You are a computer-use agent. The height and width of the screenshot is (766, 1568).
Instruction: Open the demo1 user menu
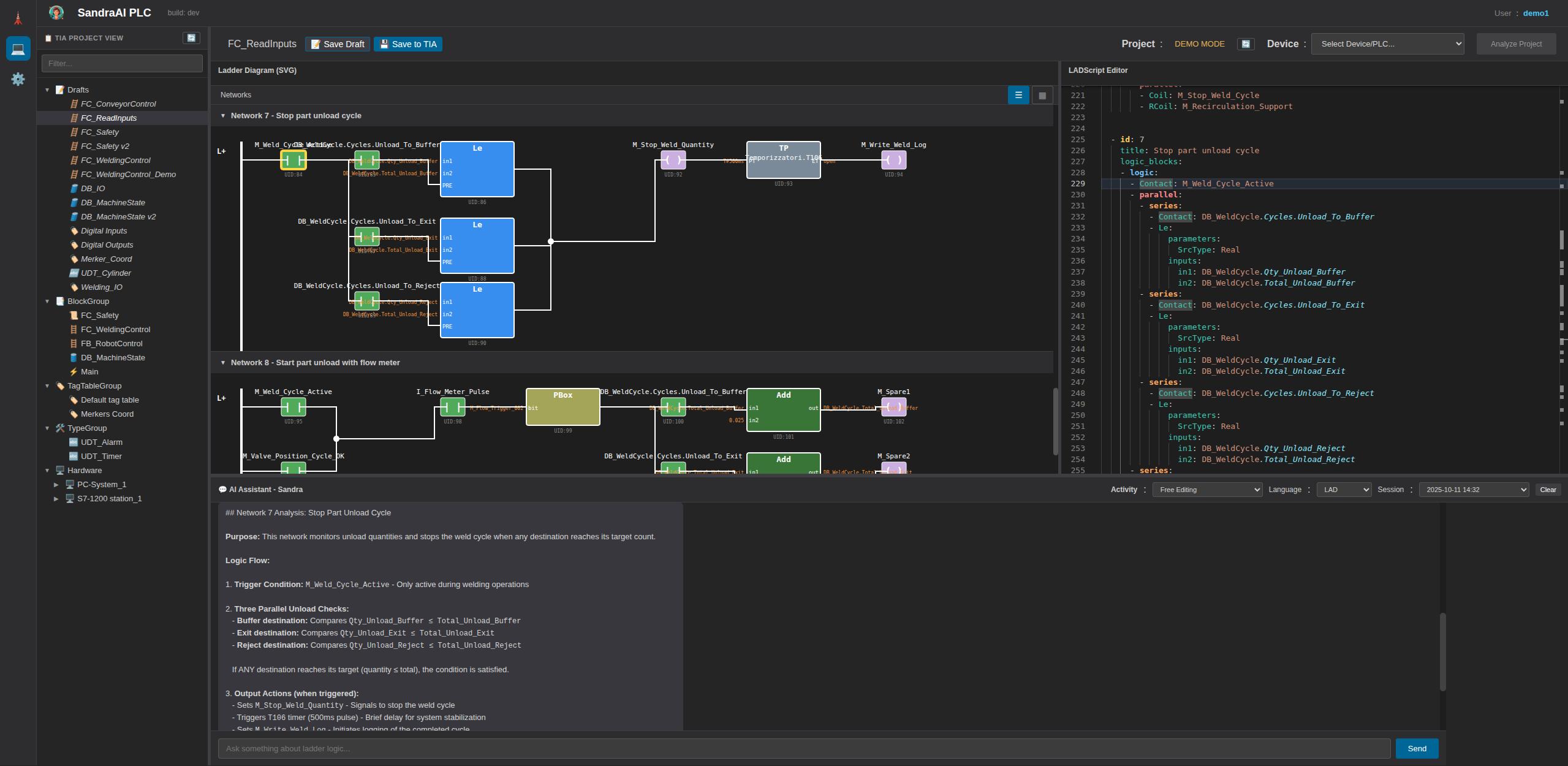click(1536, 13)
